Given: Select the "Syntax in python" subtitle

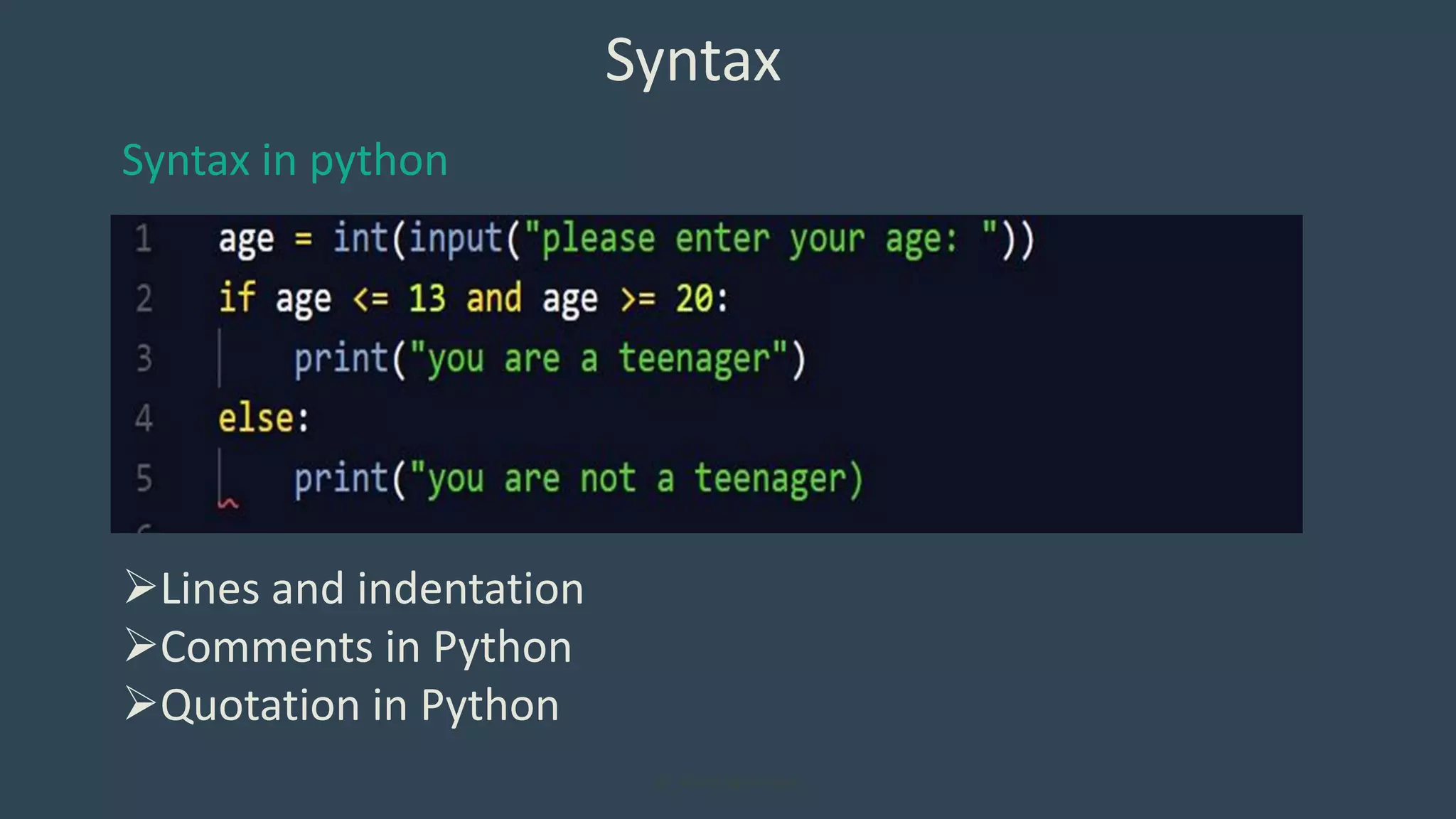Looking at the screenshot, I should pyautogui.click(x=285, y=161).
